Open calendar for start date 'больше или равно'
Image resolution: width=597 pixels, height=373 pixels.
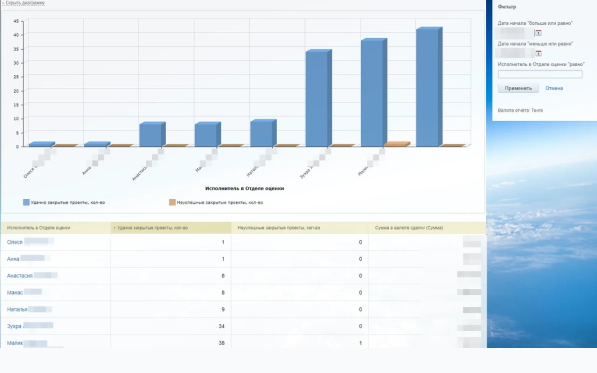(x=538, y=33)
